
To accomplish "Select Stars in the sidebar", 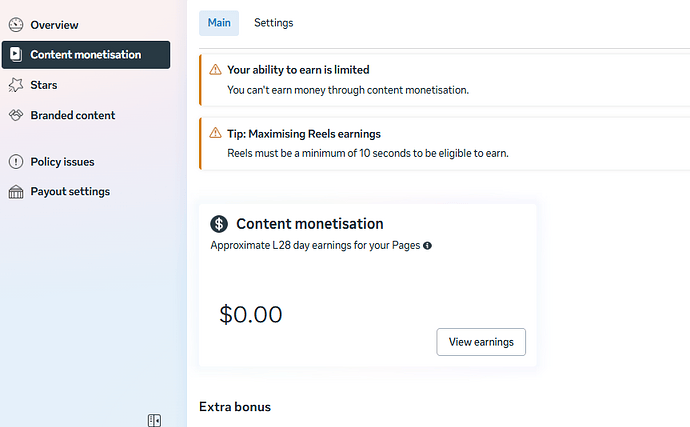I will tap(44, 85).
